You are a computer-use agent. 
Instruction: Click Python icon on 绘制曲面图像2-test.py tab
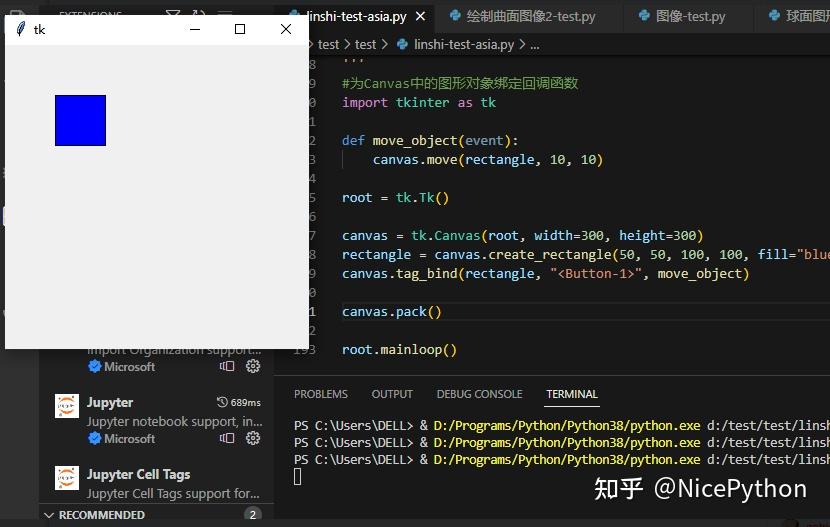click(x=455, y=15)
